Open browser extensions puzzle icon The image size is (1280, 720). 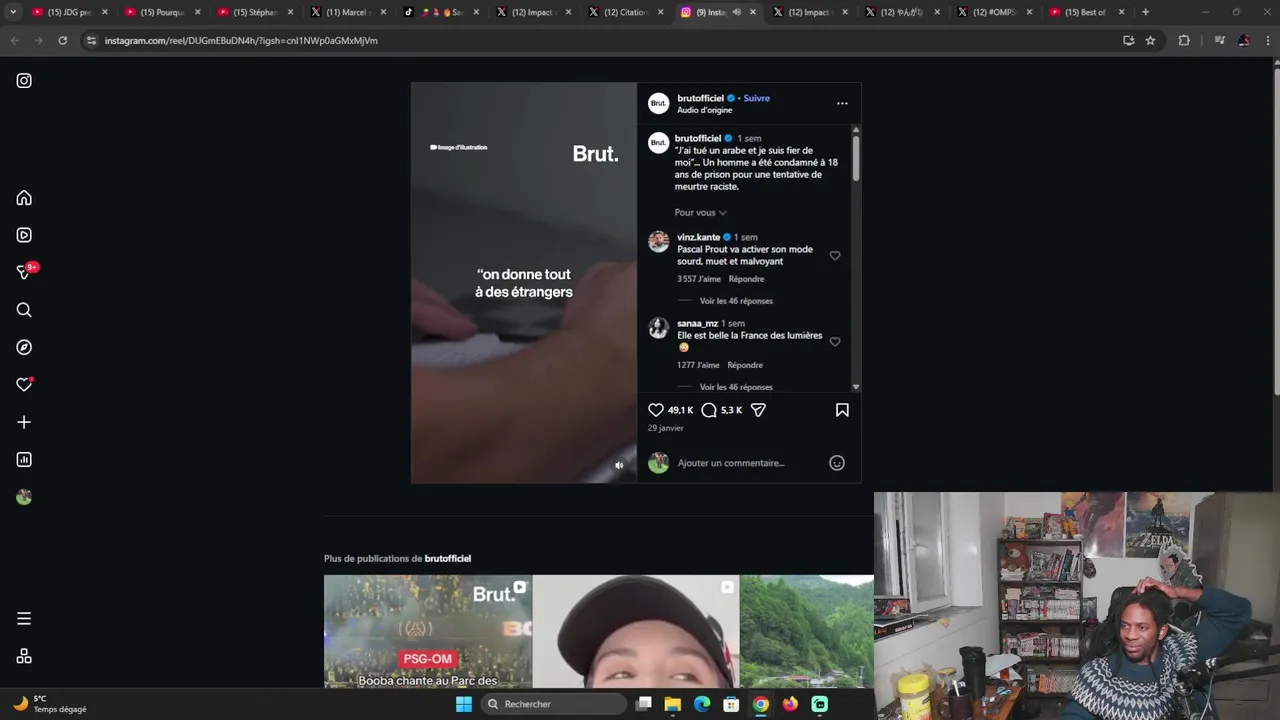coord(1184,40)
